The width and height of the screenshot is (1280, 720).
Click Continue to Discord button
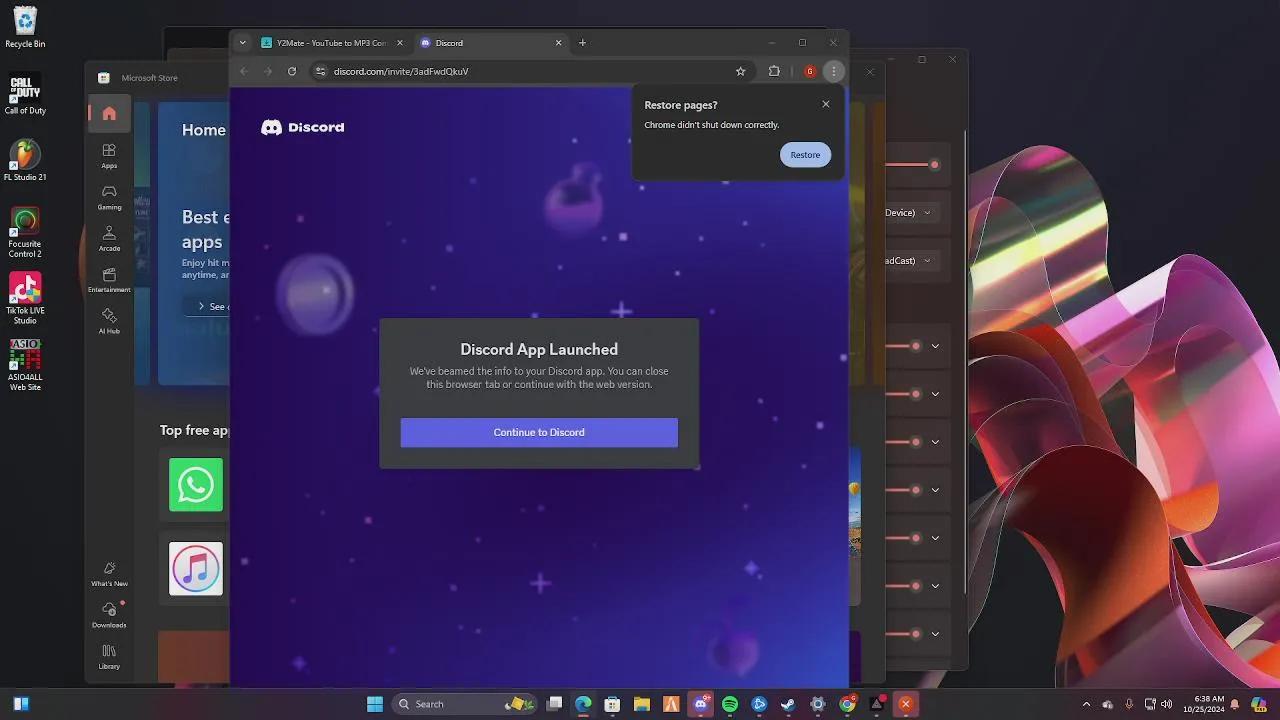539,432
